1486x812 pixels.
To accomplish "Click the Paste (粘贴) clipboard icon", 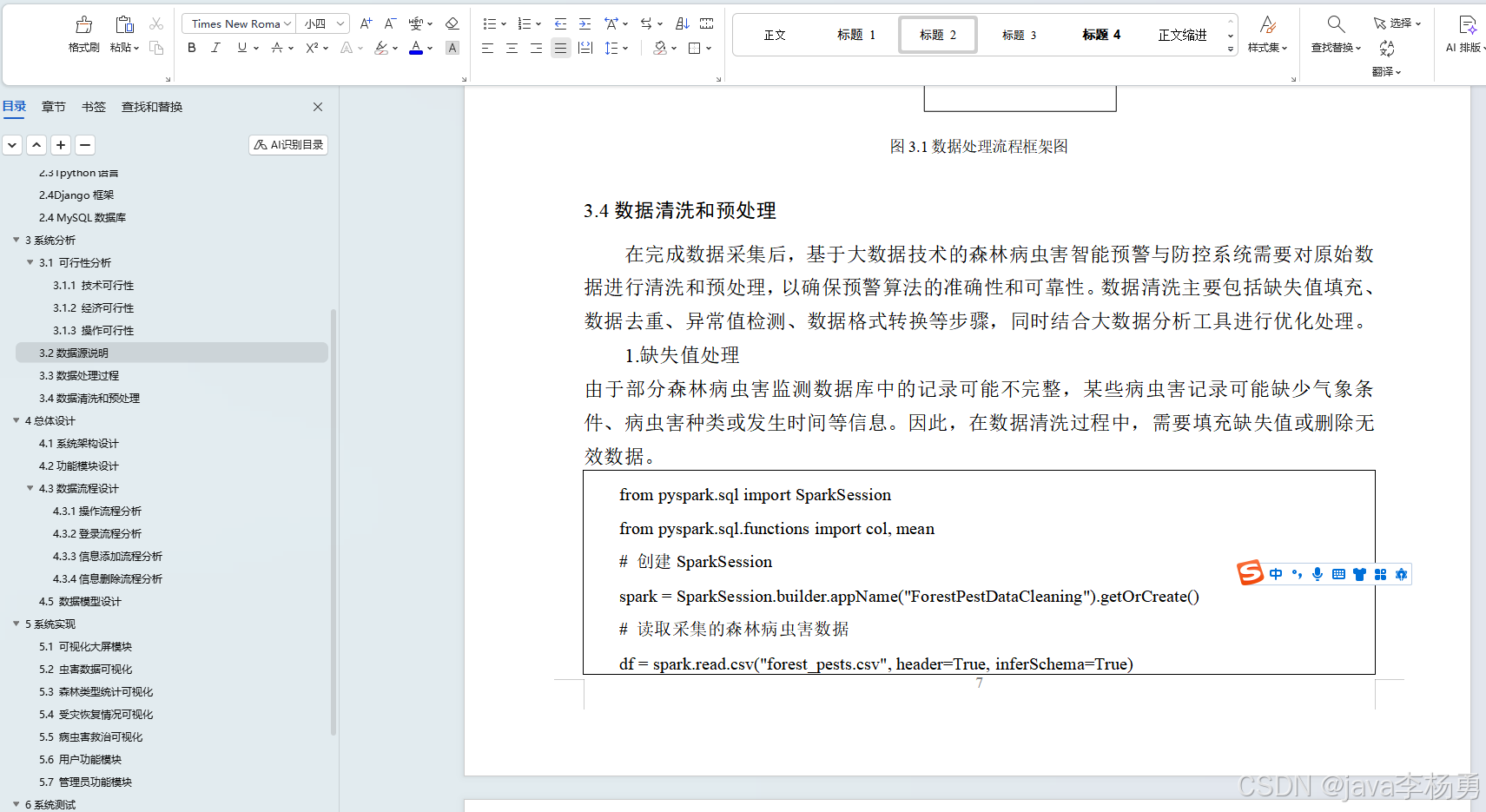I will tap(124, 24).
